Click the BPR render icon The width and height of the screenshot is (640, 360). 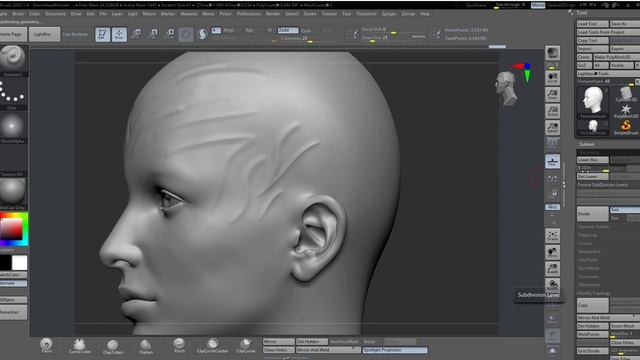[x=552, y=53]
